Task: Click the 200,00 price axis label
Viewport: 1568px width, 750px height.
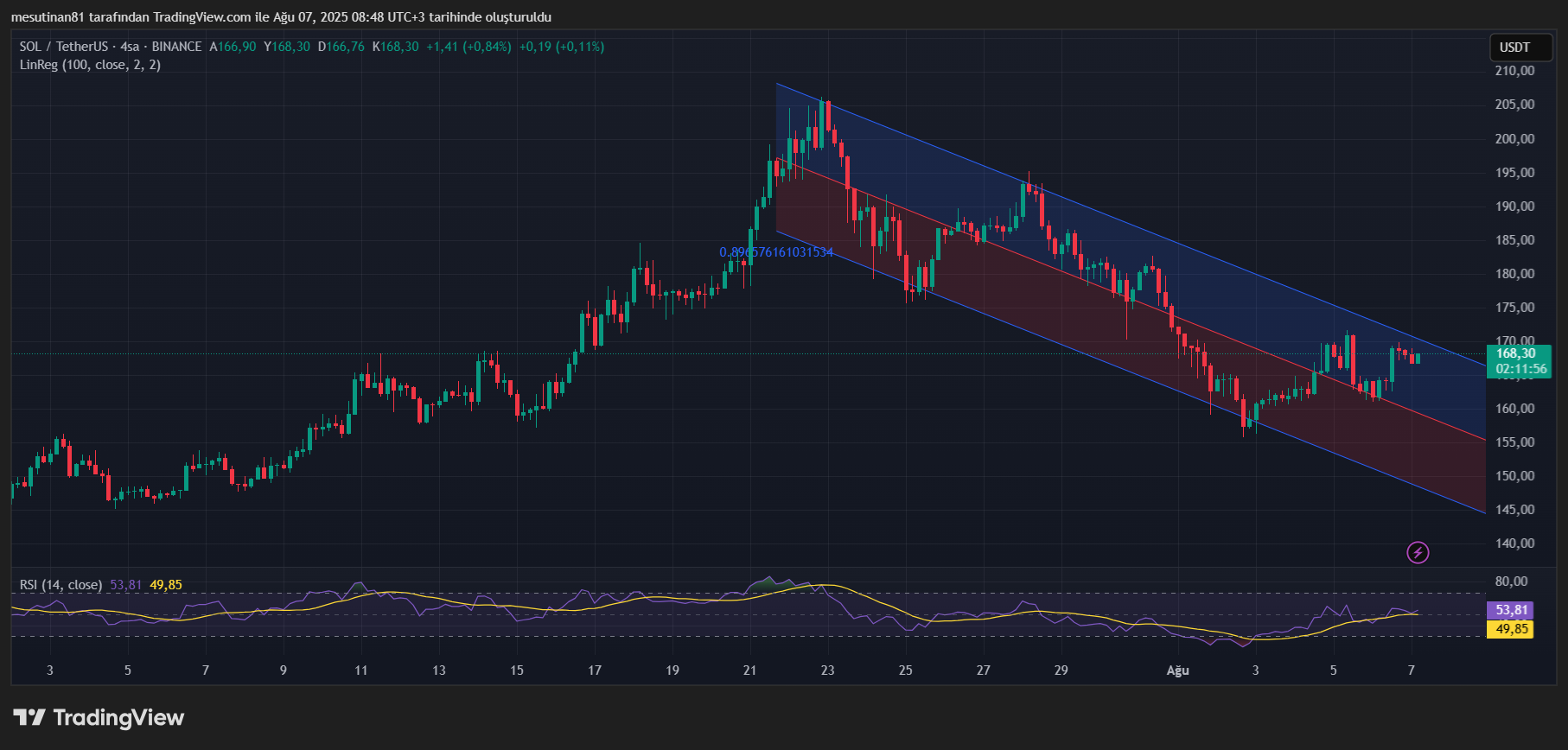Action: (1514, 138)
